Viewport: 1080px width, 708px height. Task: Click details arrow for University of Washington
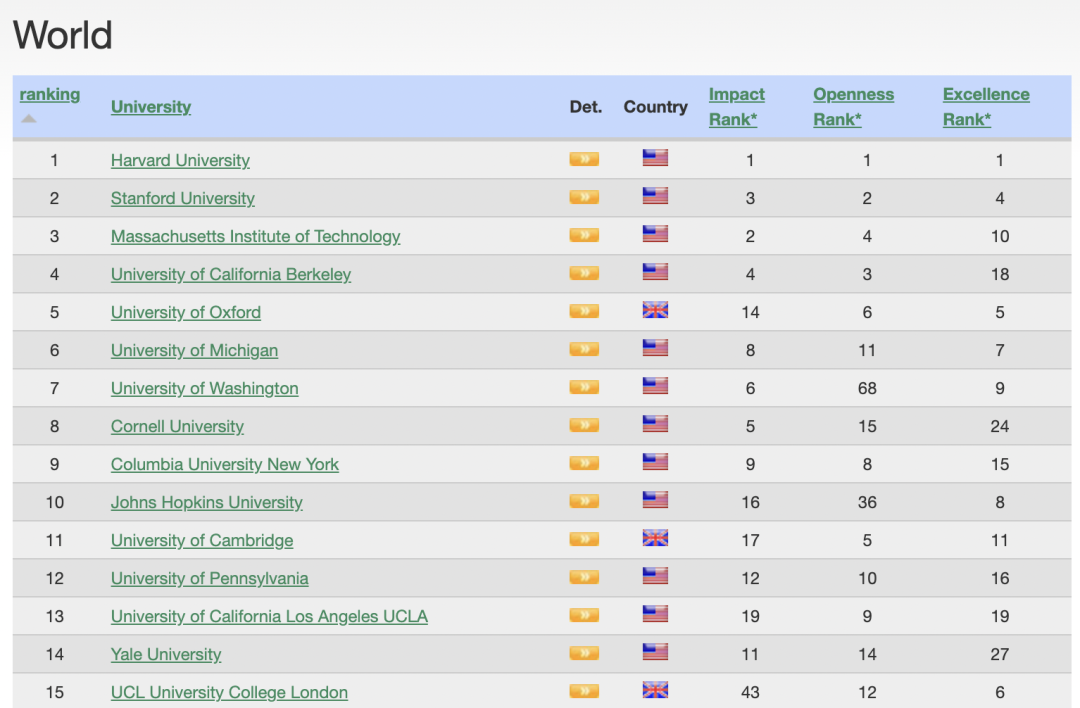584,387
